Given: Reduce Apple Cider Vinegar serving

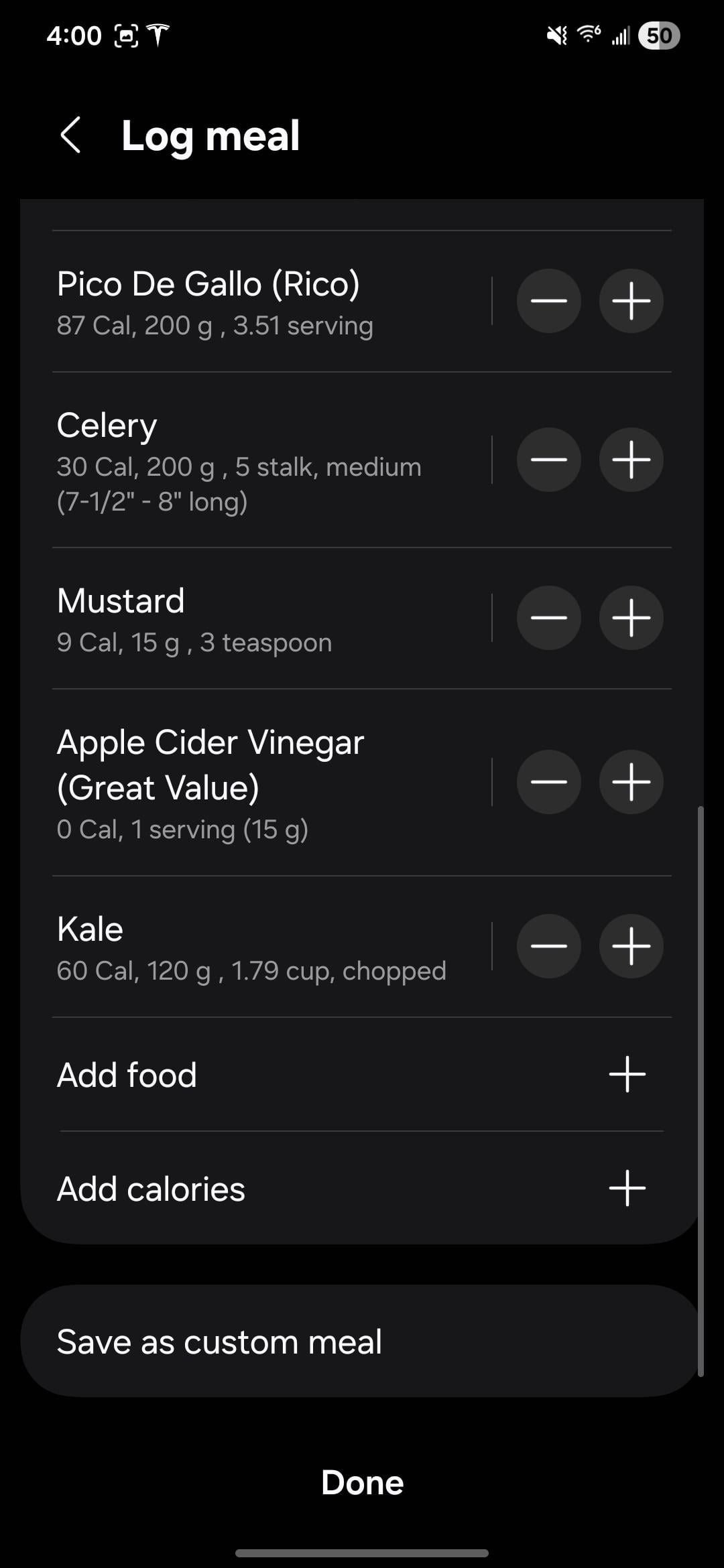Looking at the screenshot, I should point(548,782).
